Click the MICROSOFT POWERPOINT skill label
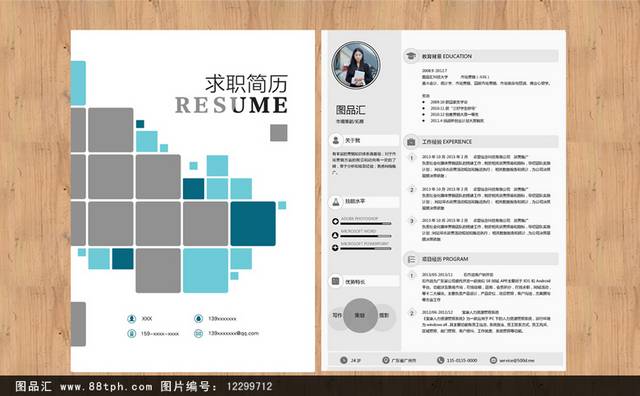The width and height of the screenshot is (640, 396). pyautogui.click(x=365, y=244)
